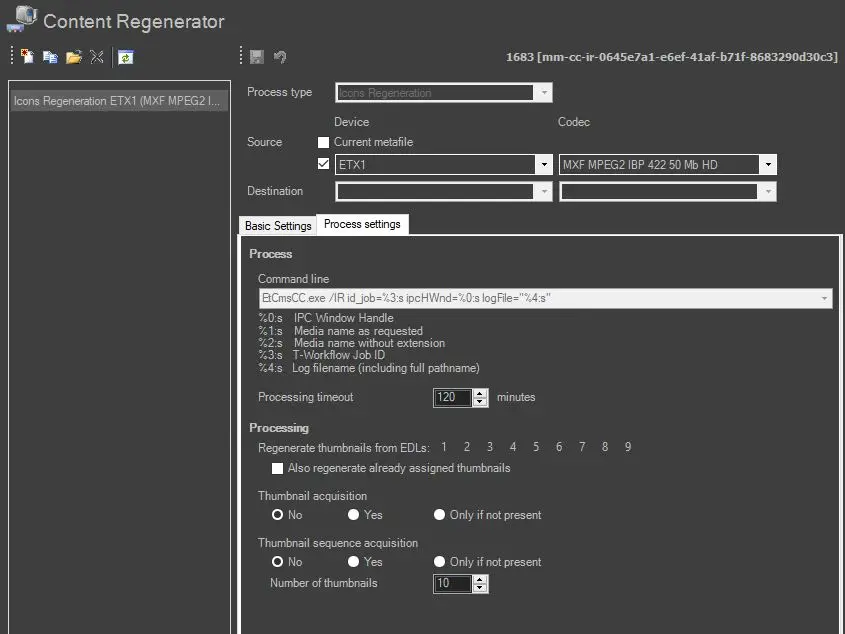Choose Only if not present for sequence acquisition
The image size is (845, 634).
click(x=440, y=562)
